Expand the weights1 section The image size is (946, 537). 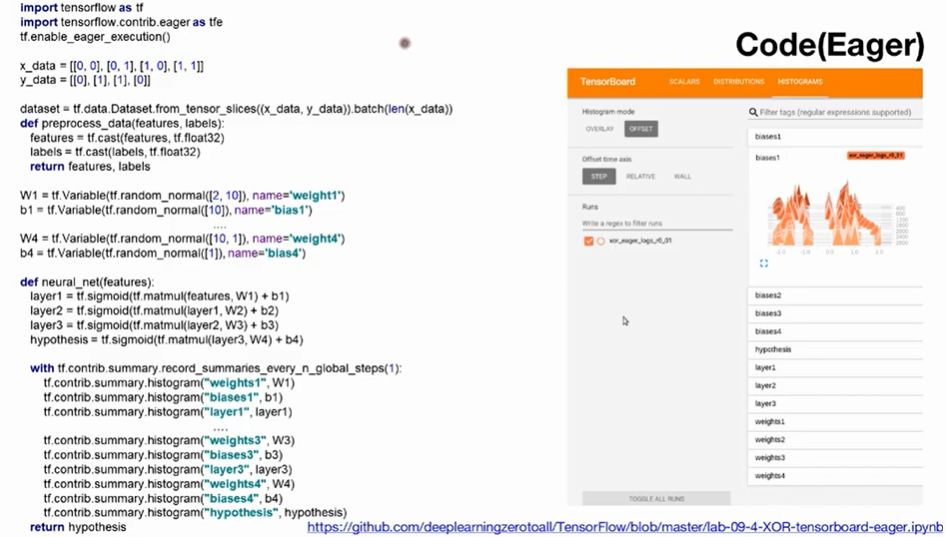tap(835, 422)
